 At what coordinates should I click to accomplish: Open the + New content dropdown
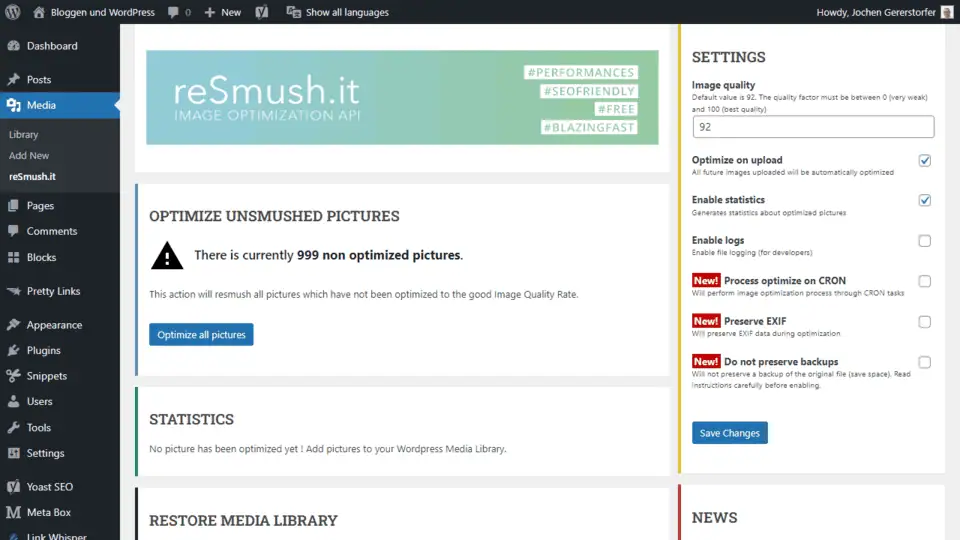pyautogui.click(x=222, y=12)
